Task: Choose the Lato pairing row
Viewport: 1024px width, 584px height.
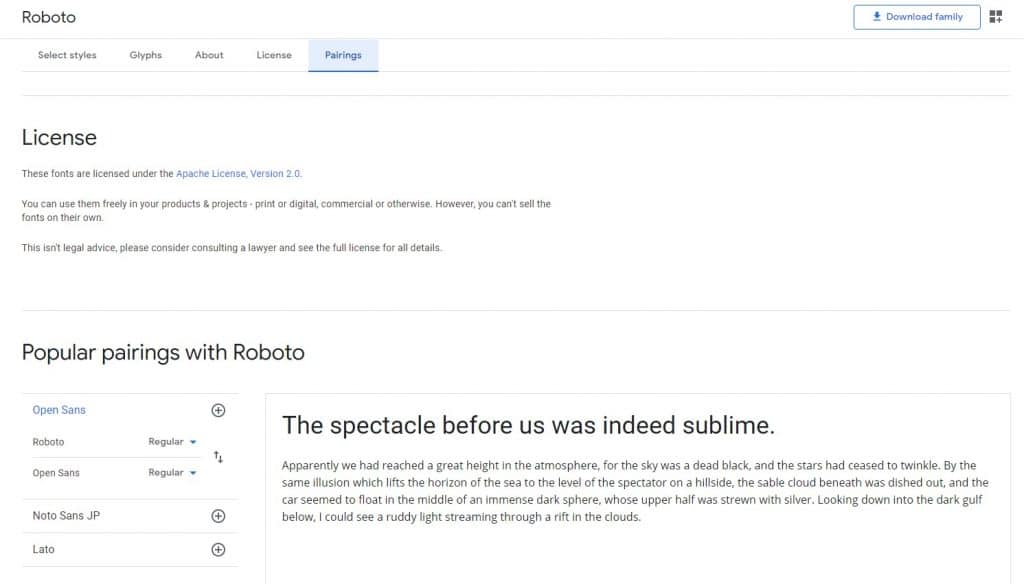Action: point(44,549)
